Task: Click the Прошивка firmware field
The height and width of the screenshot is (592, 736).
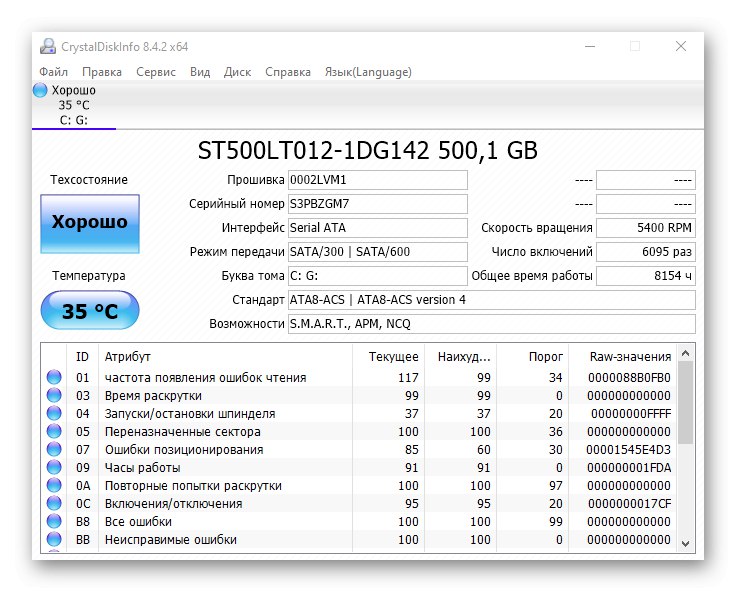Action: tap(377, 180)
